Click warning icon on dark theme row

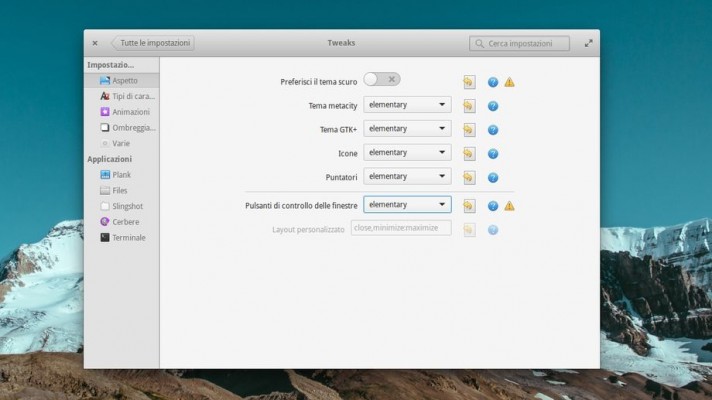[x=509, y=82]
